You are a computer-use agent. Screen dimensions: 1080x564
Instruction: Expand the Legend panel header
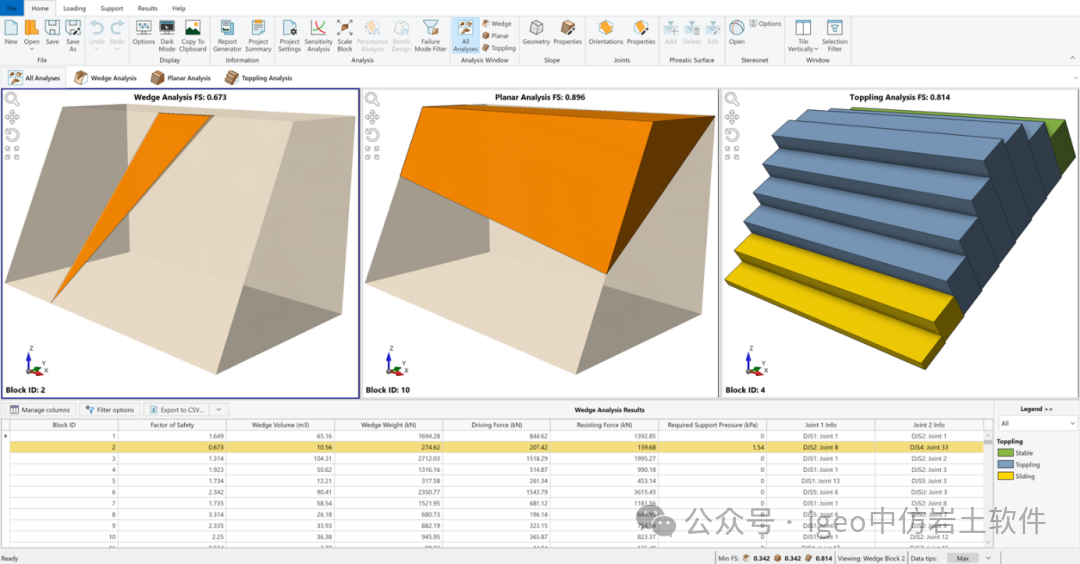(x=1036, y=409)
